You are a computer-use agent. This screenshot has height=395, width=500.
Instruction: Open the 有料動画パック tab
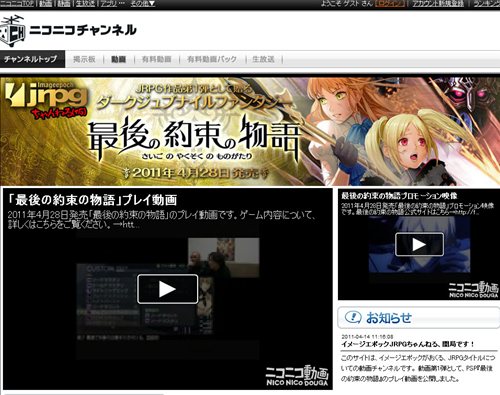tap(212, 59)
